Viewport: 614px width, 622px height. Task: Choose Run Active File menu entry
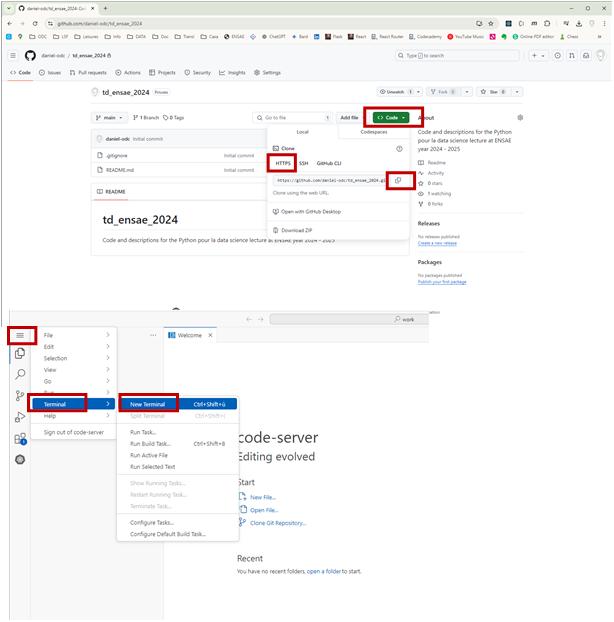(x=178, y=455)
